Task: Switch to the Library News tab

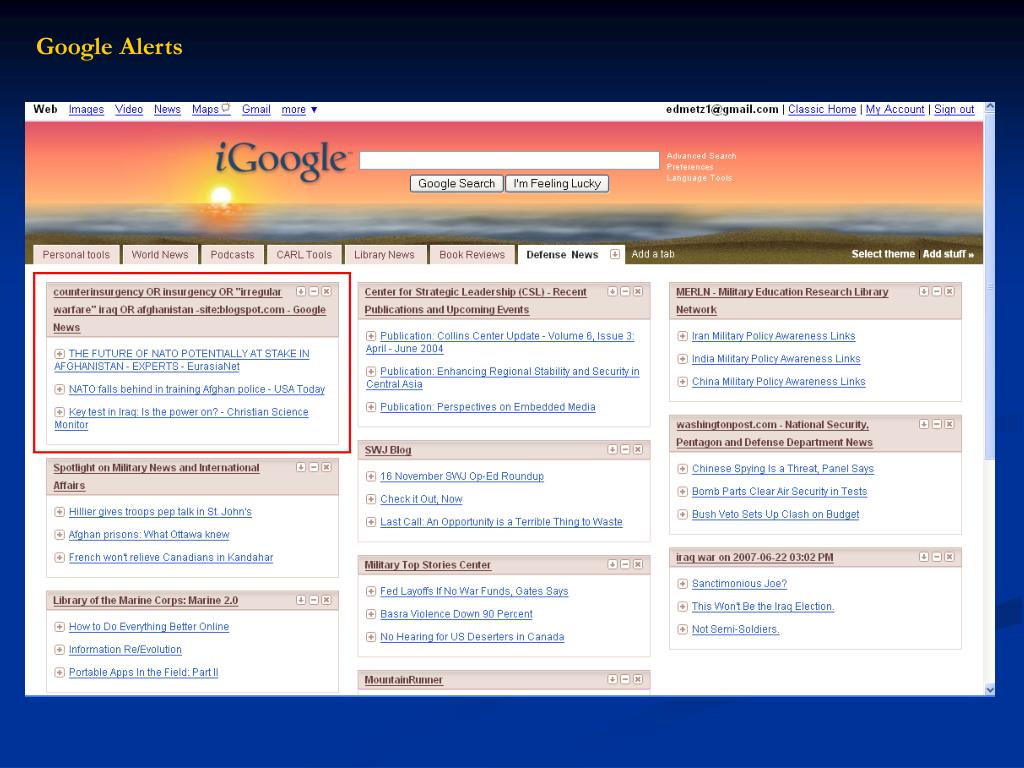Action: [384, 255]
